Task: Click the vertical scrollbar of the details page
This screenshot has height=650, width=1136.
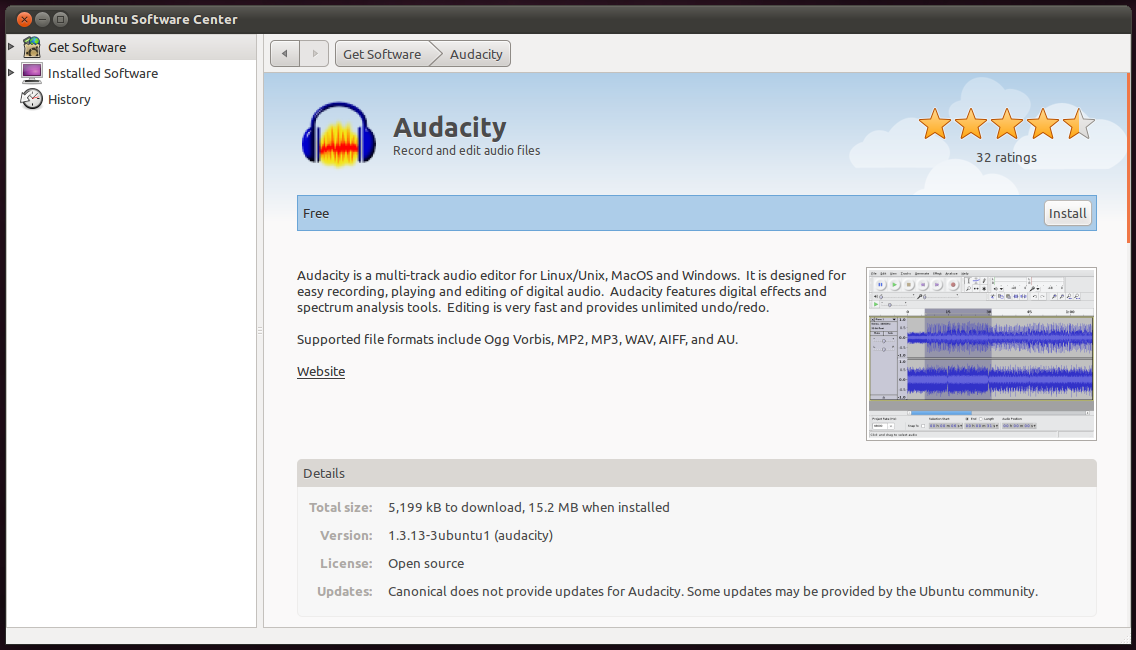Action: (1129, 158)
